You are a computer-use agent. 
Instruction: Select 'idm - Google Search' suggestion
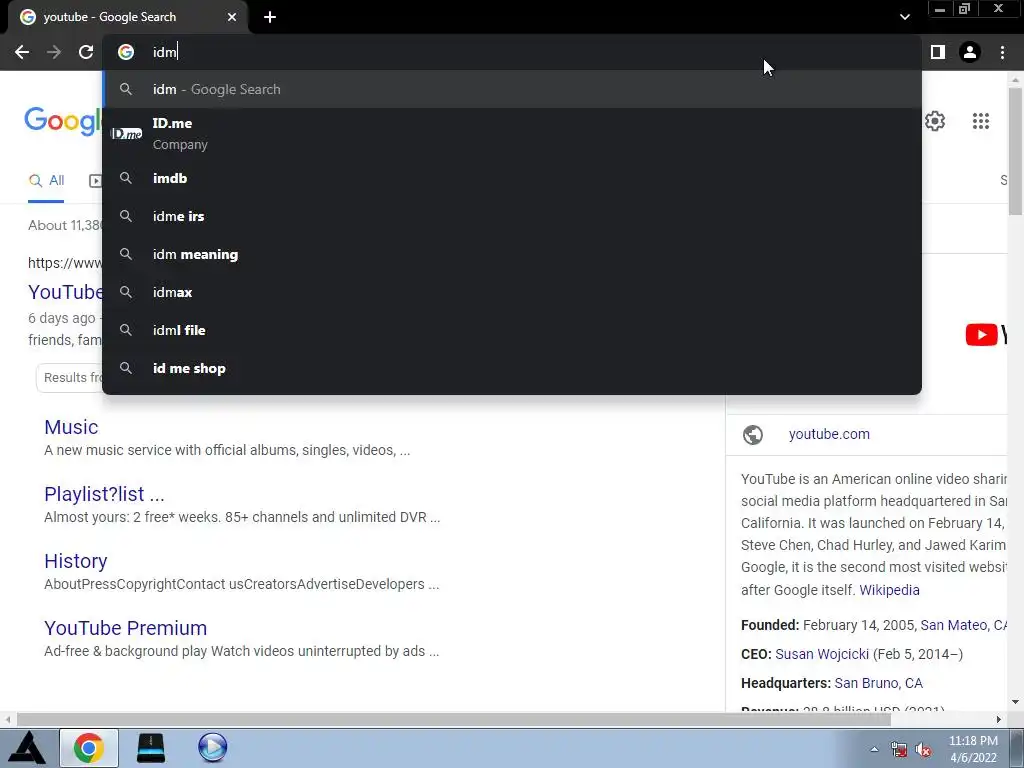tap(512, 89)
